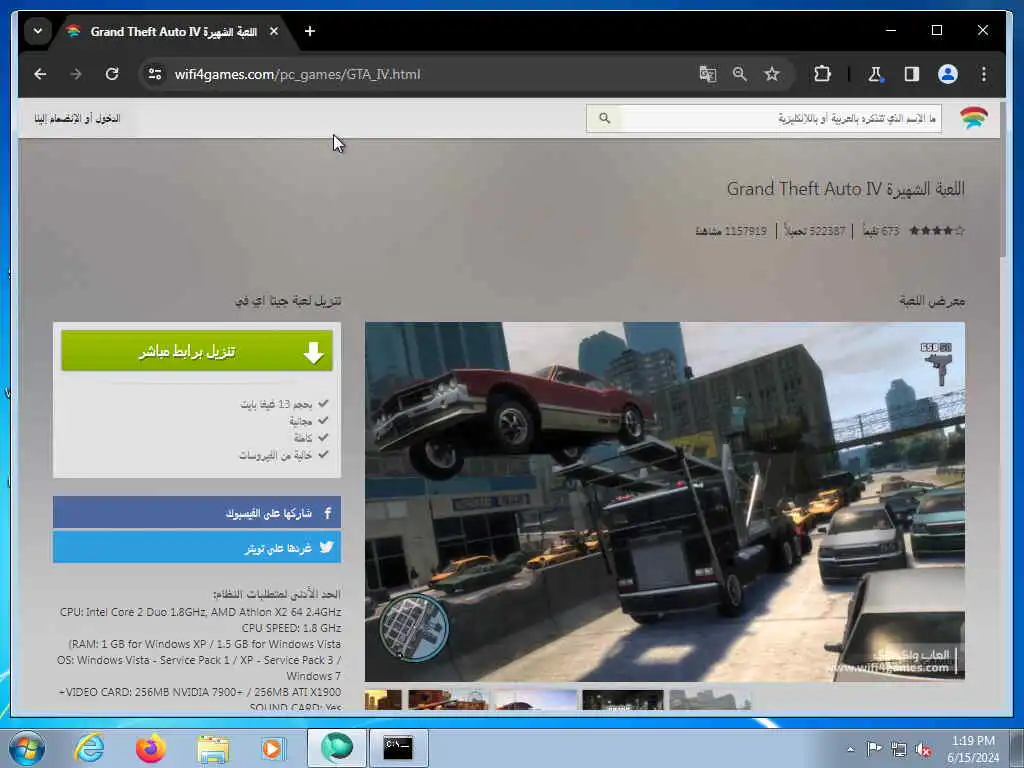Launch Firefox from the taskbar
1024x768 pixels.
coord(151,748)
